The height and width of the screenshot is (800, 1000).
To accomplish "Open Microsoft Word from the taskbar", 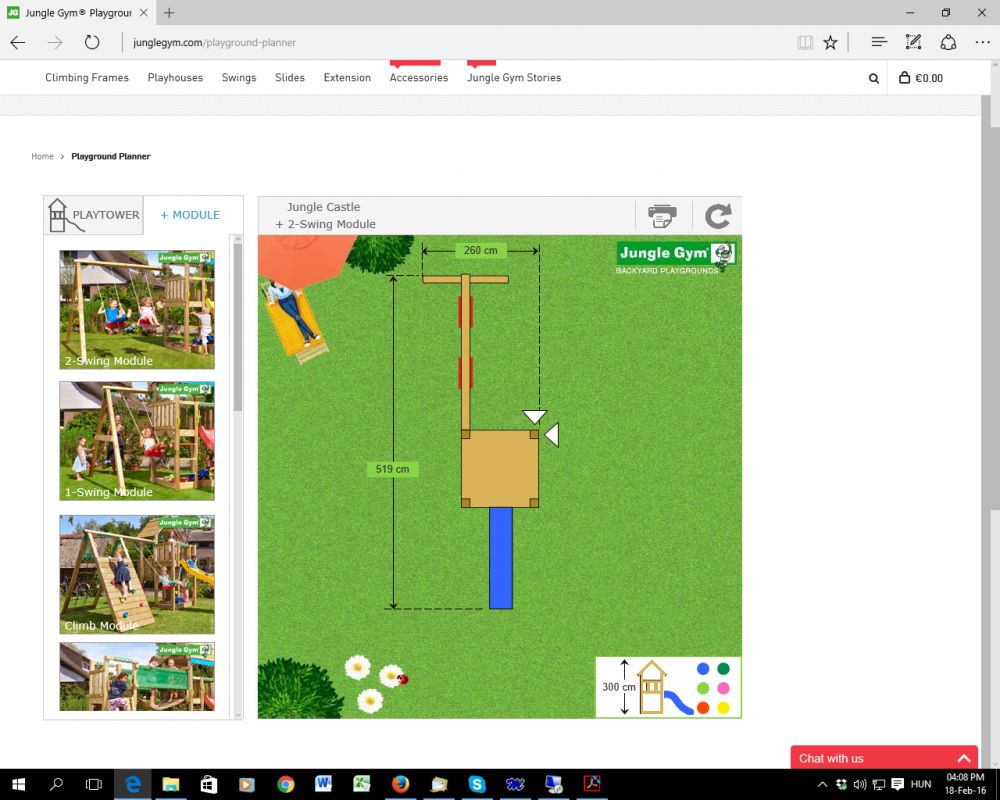I will point(323,784).
